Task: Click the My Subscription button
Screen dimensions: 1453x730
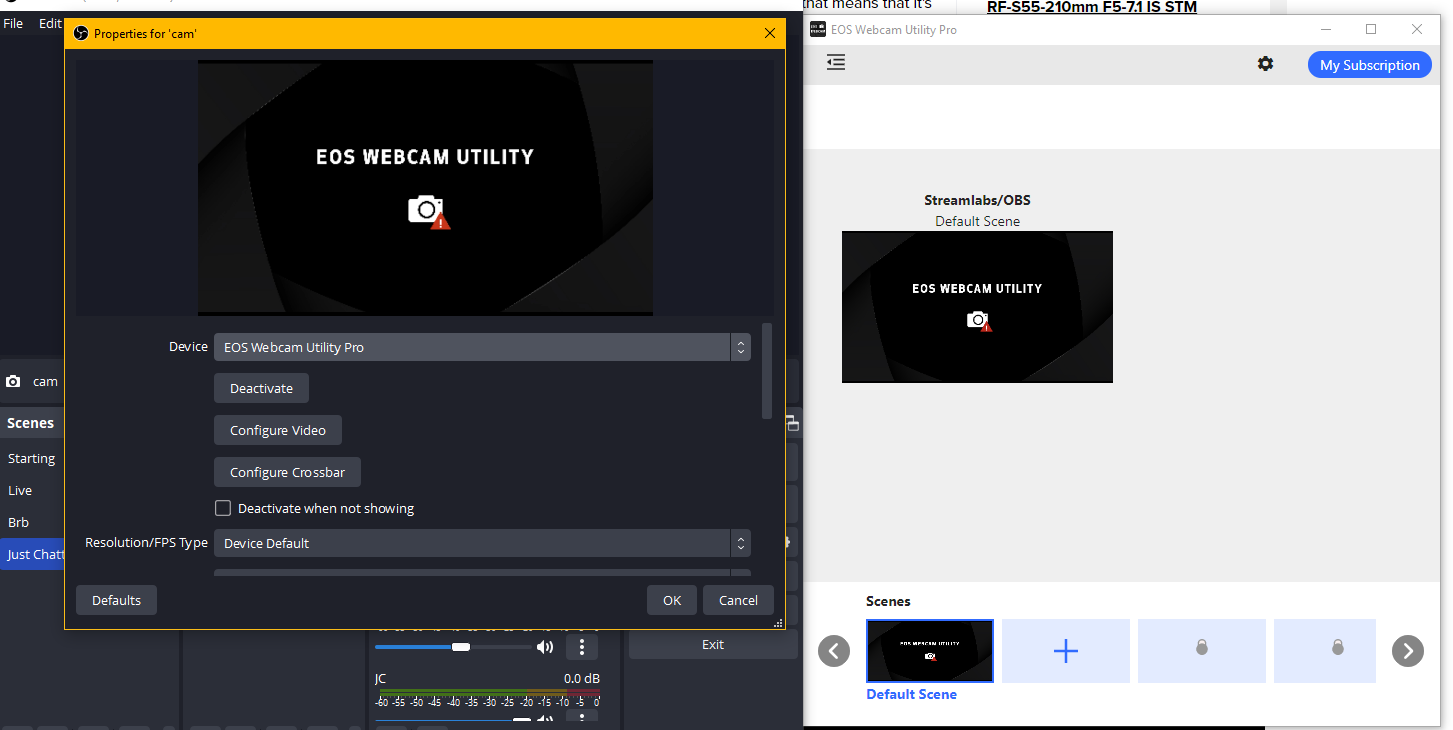Action: click(x=1369, y=65)
